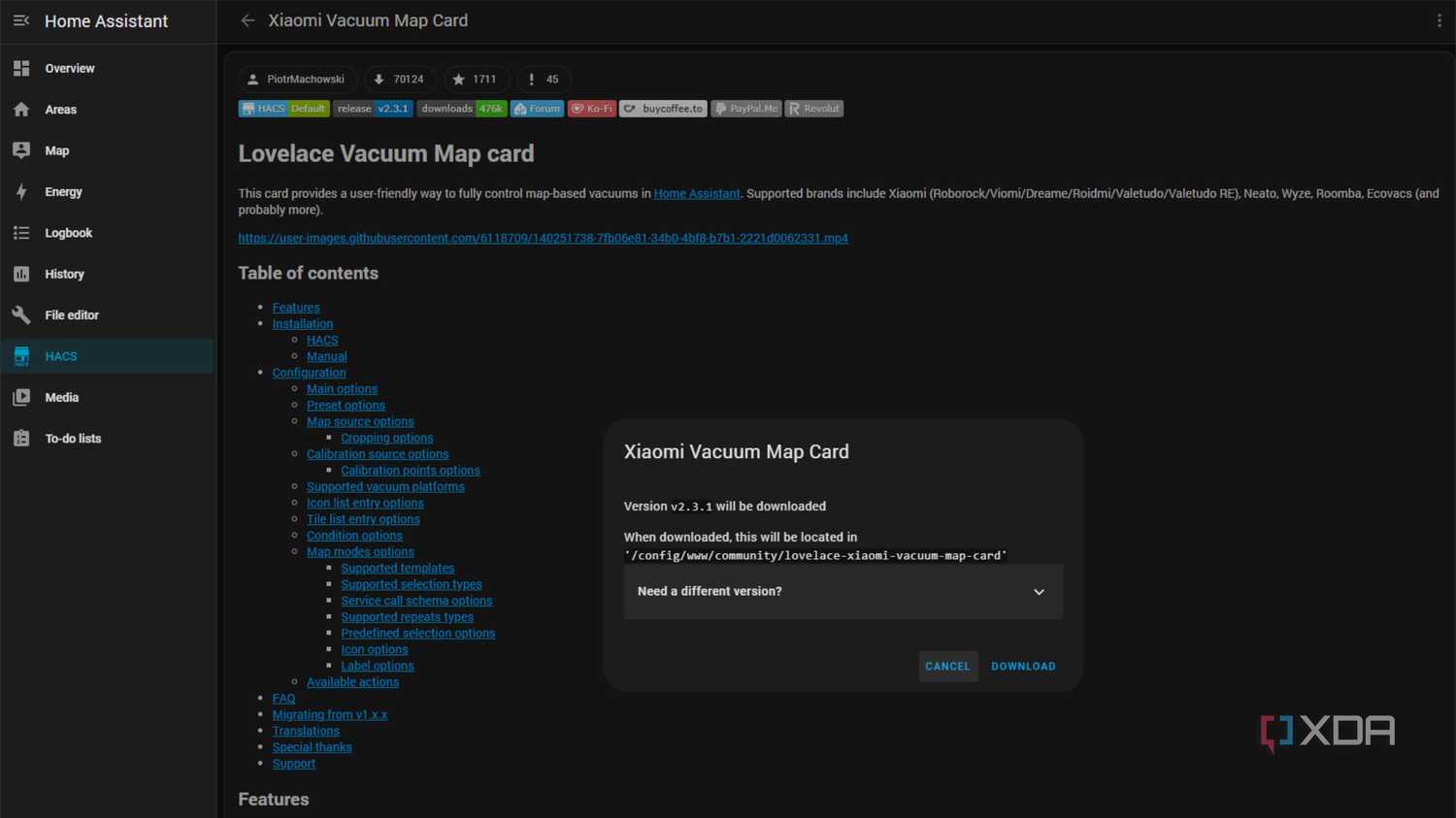Go to Supported vacuum platforms link
This screenshot has height=818, width=1456.
pos(385,487)
